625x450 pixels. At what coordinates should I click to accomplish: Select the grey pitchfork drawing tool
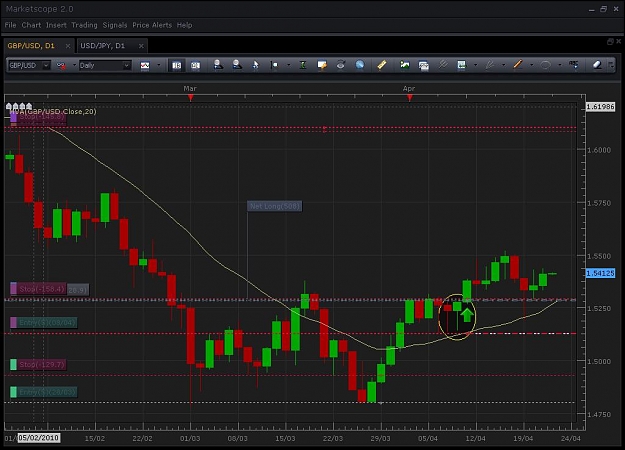tap(490, 65)
